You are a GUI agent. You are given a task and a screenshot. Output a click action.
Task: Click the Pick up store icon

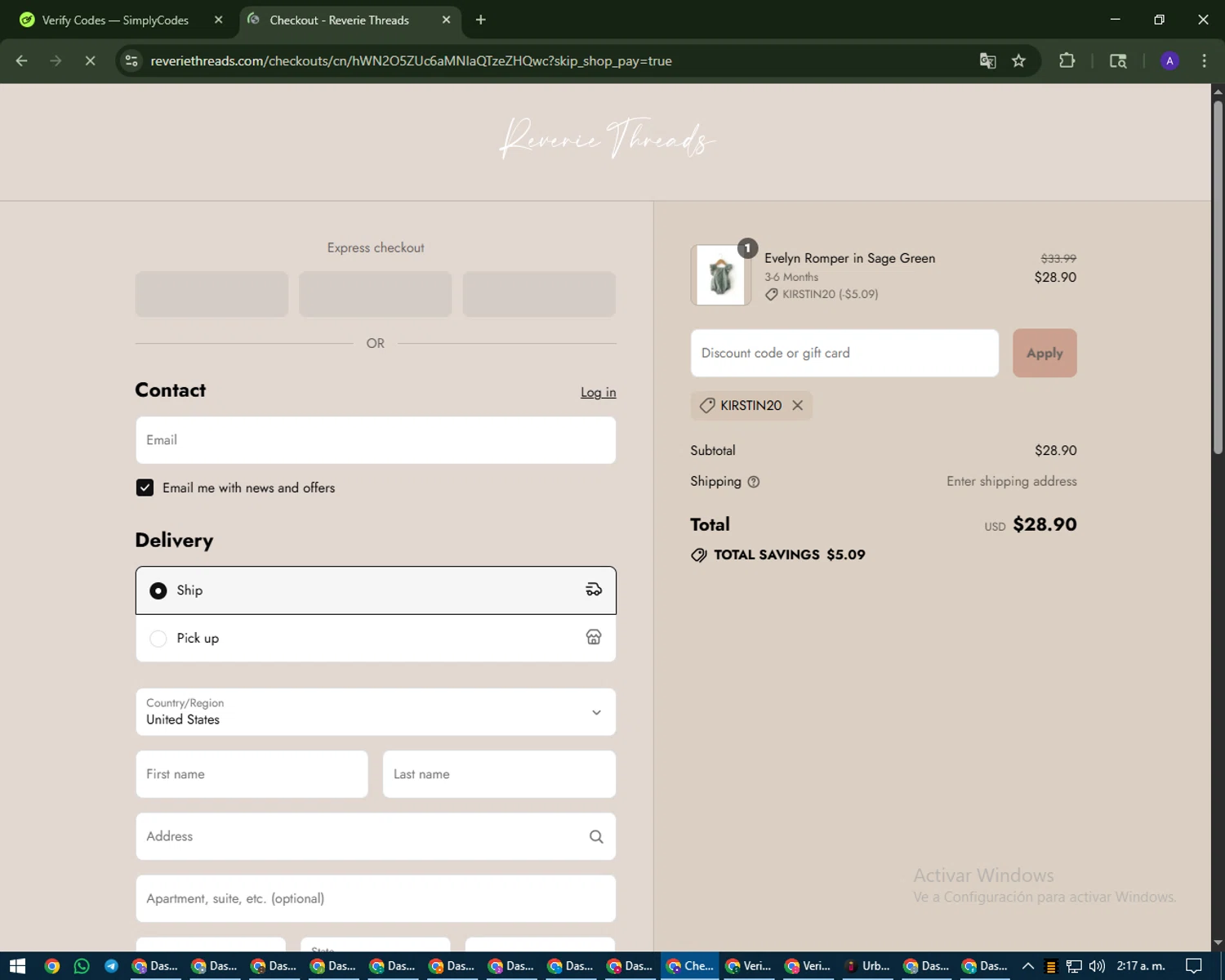pyautogui.click(x=594, y=637)
